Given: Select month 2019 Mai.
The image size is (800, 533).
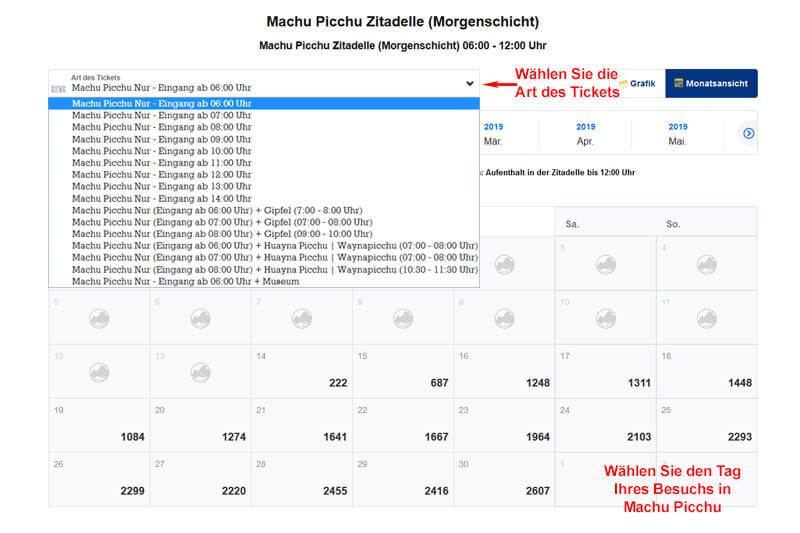Looking at the screenshot, I should click(678, 134).
